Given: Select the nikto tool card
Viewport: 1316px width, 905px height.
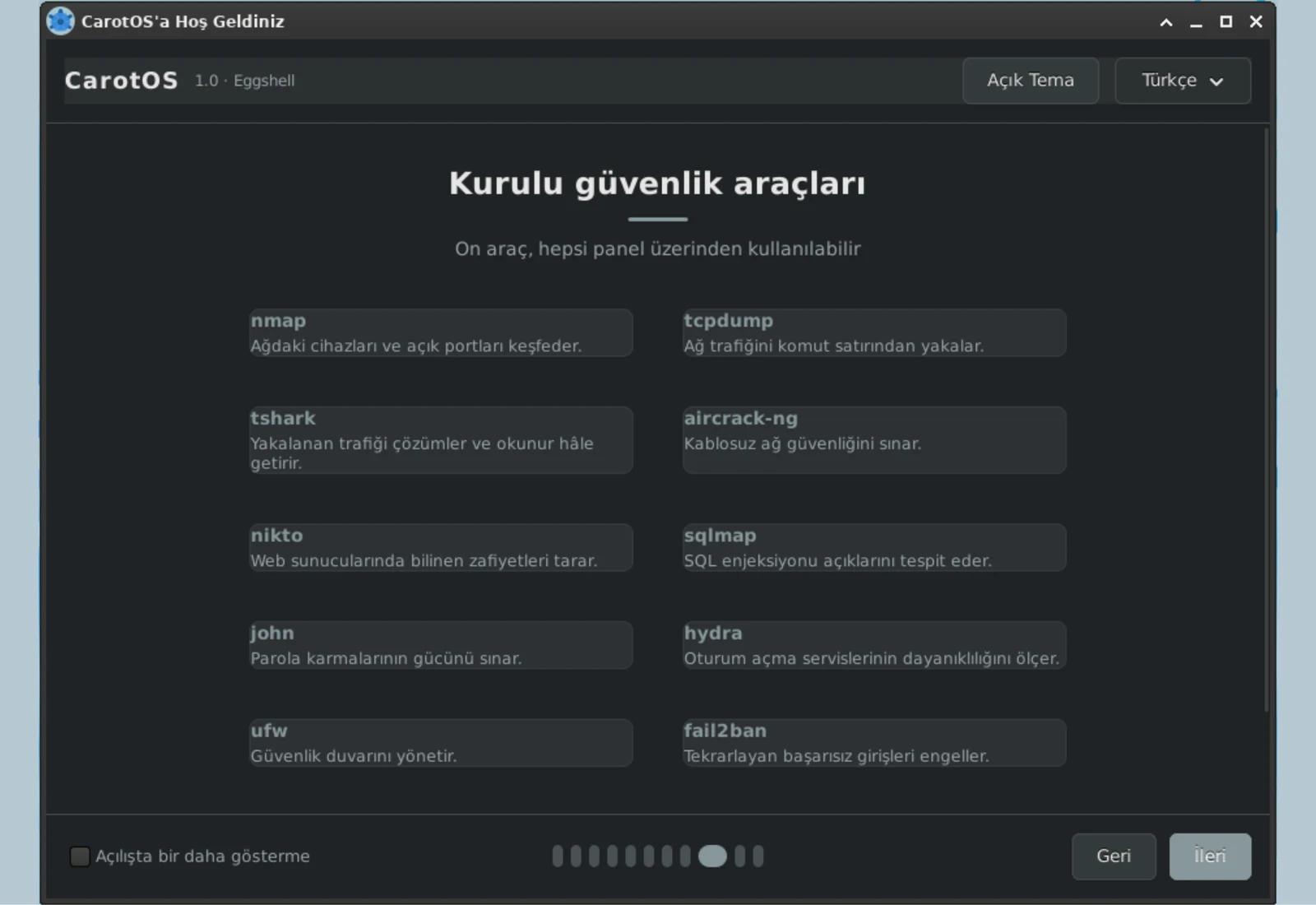Looking at the screenshot, I should (x=441, y=548).
